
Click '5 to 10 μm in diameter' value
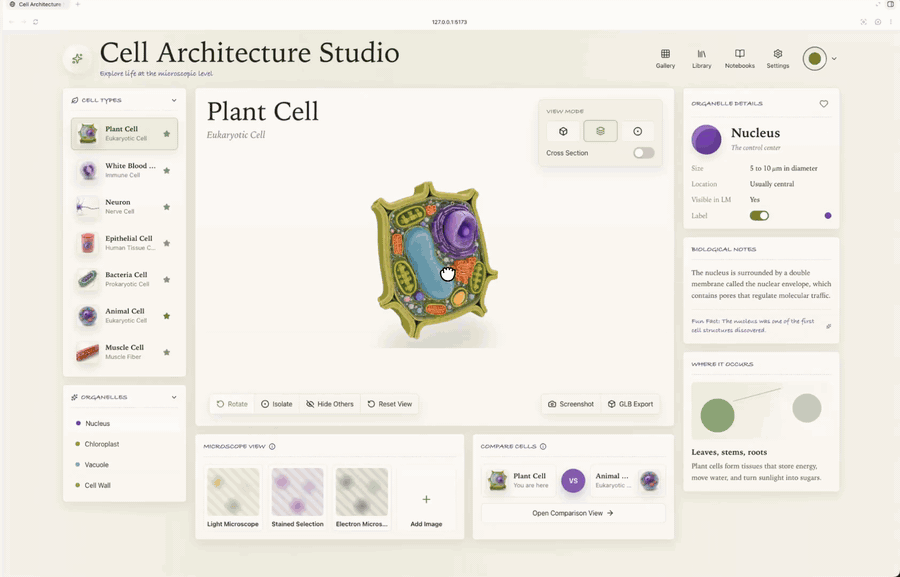783,169
